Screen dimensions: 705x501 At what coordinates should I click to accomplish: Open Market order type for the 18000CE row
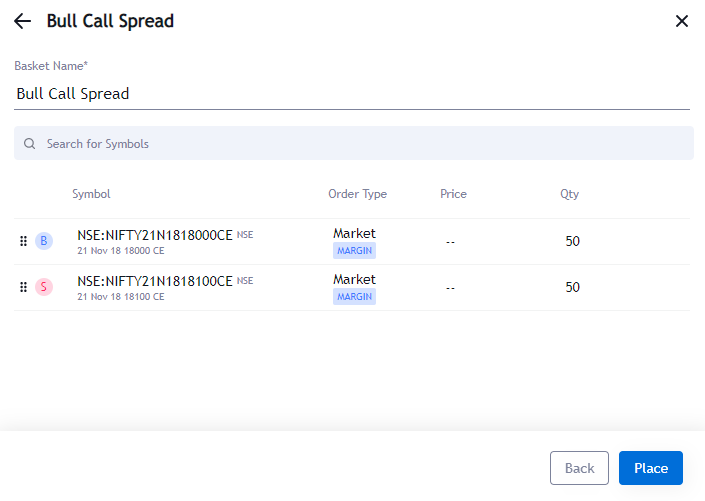click(x=354, y=233)
